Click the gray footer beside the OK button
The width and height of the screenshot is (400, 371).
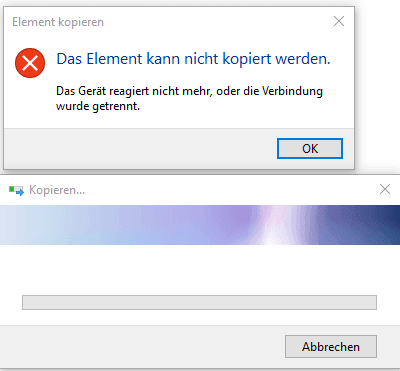pyautogui.click(x=140, y=148)
